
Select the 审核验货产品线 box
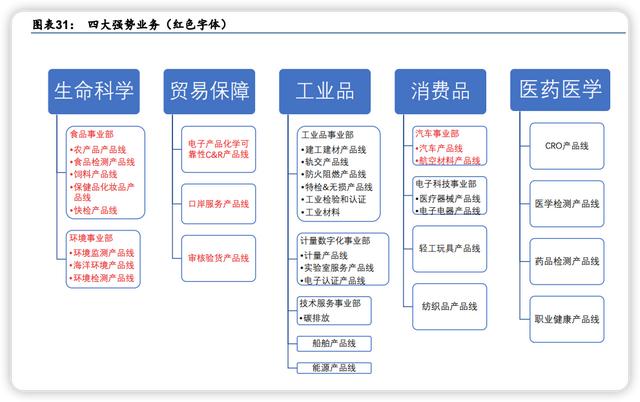coord(216,257)
